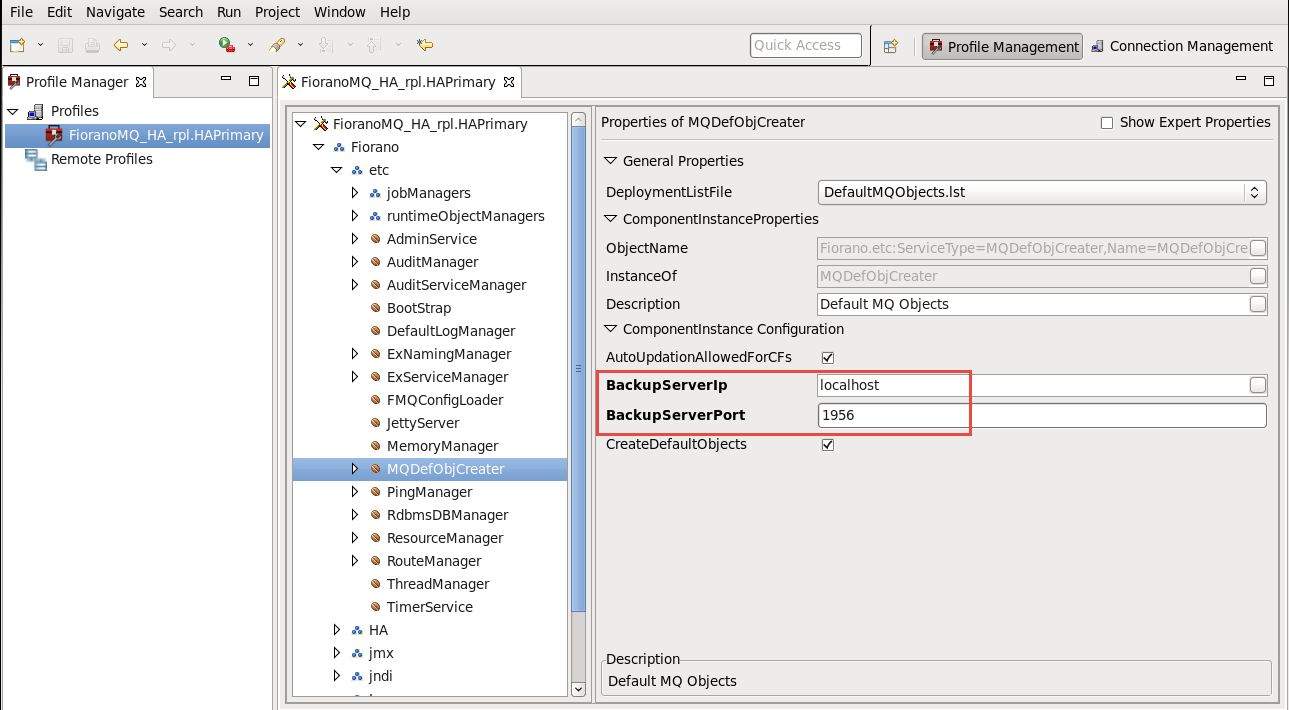This screenshot has height=710, width=1289.
Task: Open the Help menu
Action: [x=395, y=12]
